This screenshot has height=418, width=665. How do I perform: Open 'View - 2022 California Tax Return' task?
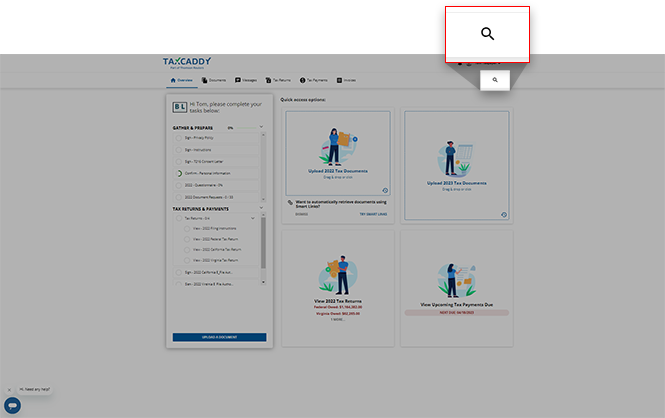tap(217, 250)
